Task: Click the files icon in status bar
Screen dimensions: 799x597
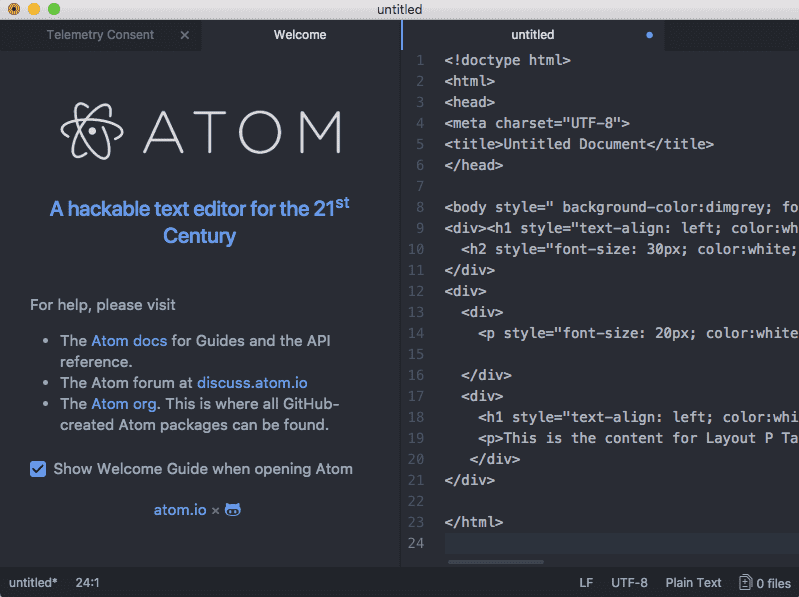Action: click(x=745, y=582)
